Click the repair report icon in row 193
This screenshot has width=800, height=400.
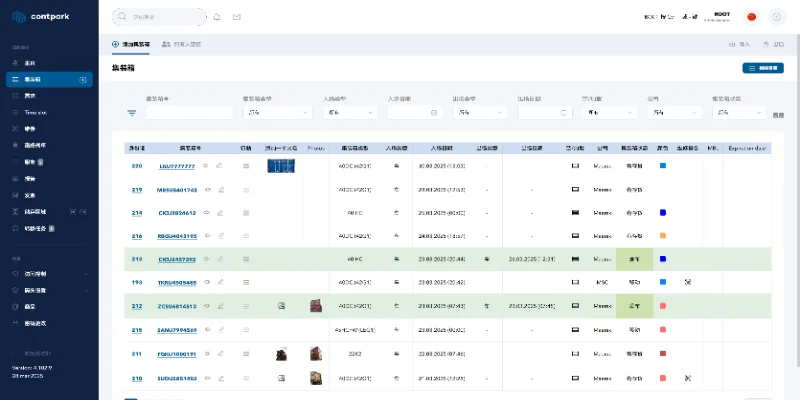pos(687,283)
